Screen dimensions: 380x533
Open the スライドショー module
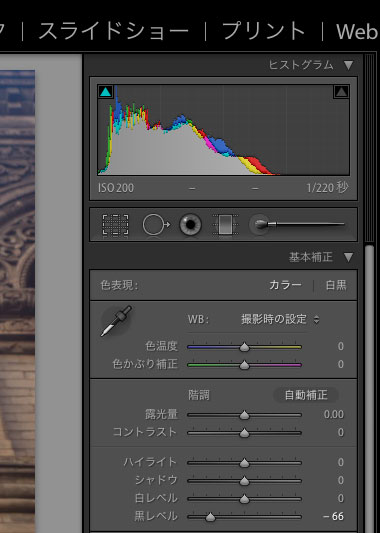coord(114,31)
